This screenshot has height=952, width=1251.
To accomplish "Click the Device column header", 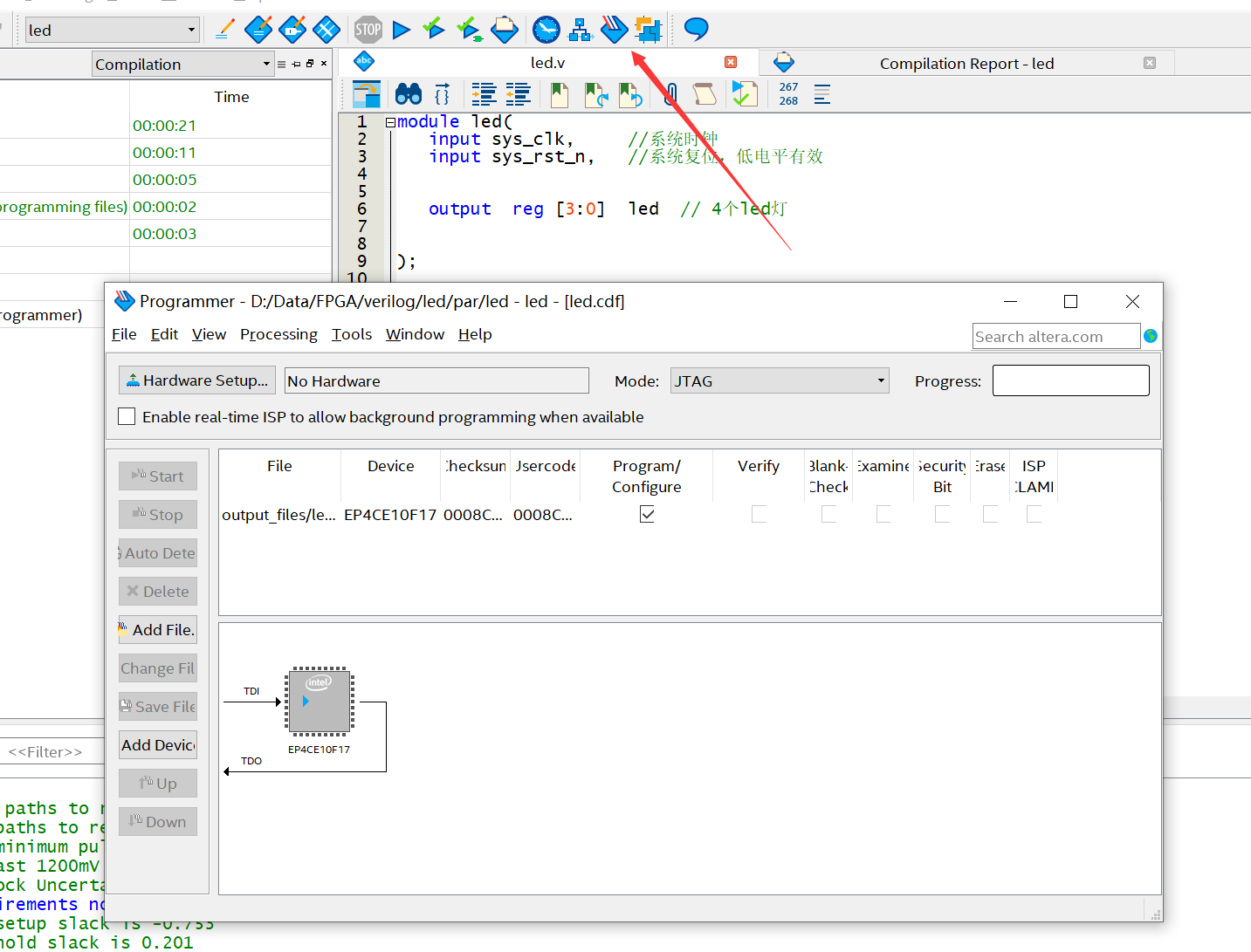I will click(x=391, y=466).
